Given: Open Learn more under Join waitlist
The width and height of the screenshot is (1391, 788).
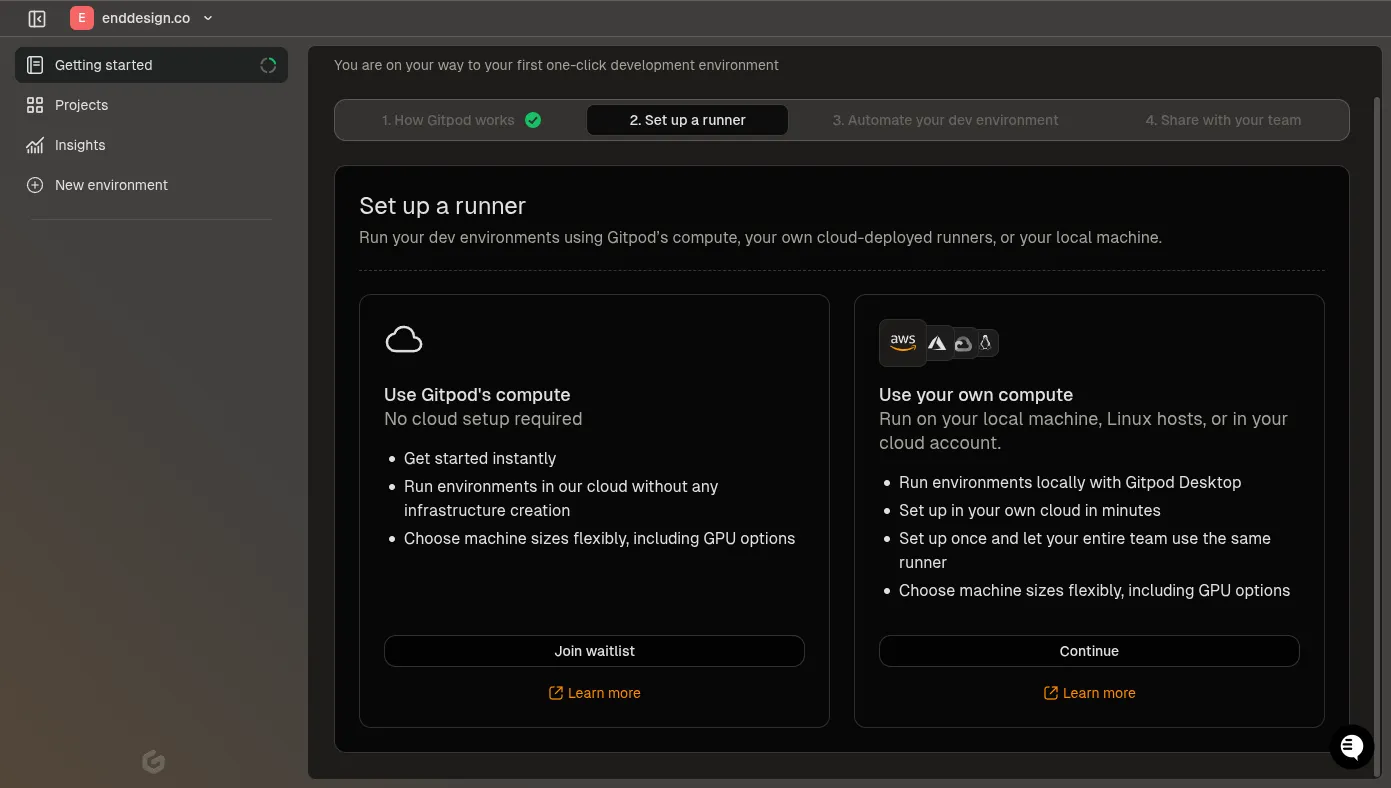Looking at the screenshot, I should tap(594, 693).
